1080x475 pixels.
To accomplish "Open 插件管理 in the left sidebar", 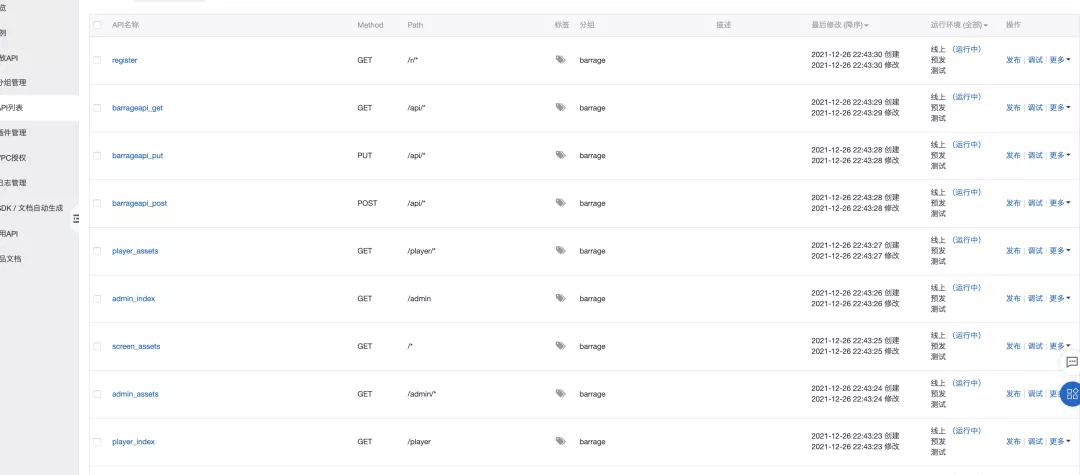I will [14, 132].
